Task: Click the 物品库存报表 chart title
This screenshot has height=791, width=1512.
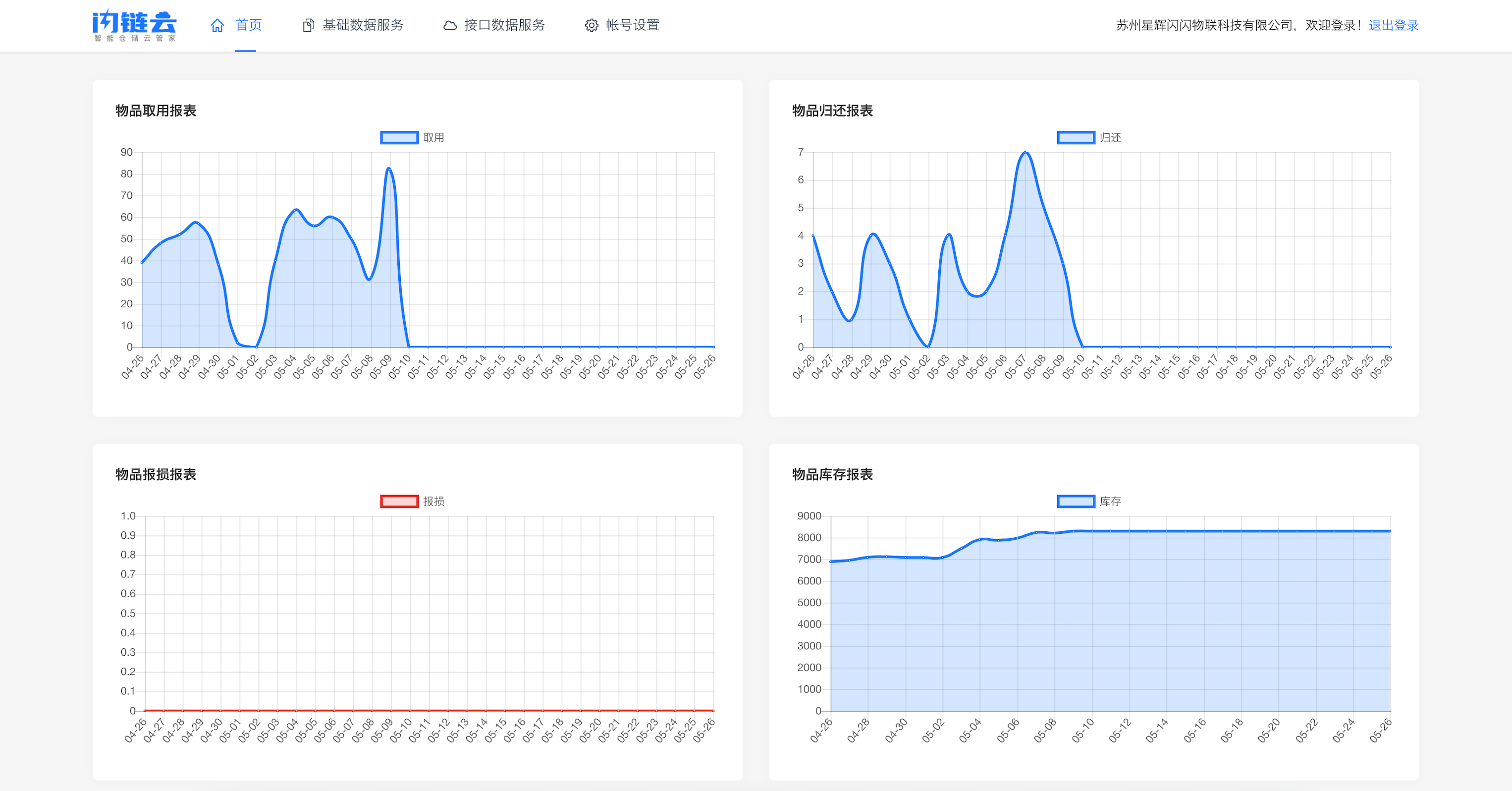Action: [832, 474]
